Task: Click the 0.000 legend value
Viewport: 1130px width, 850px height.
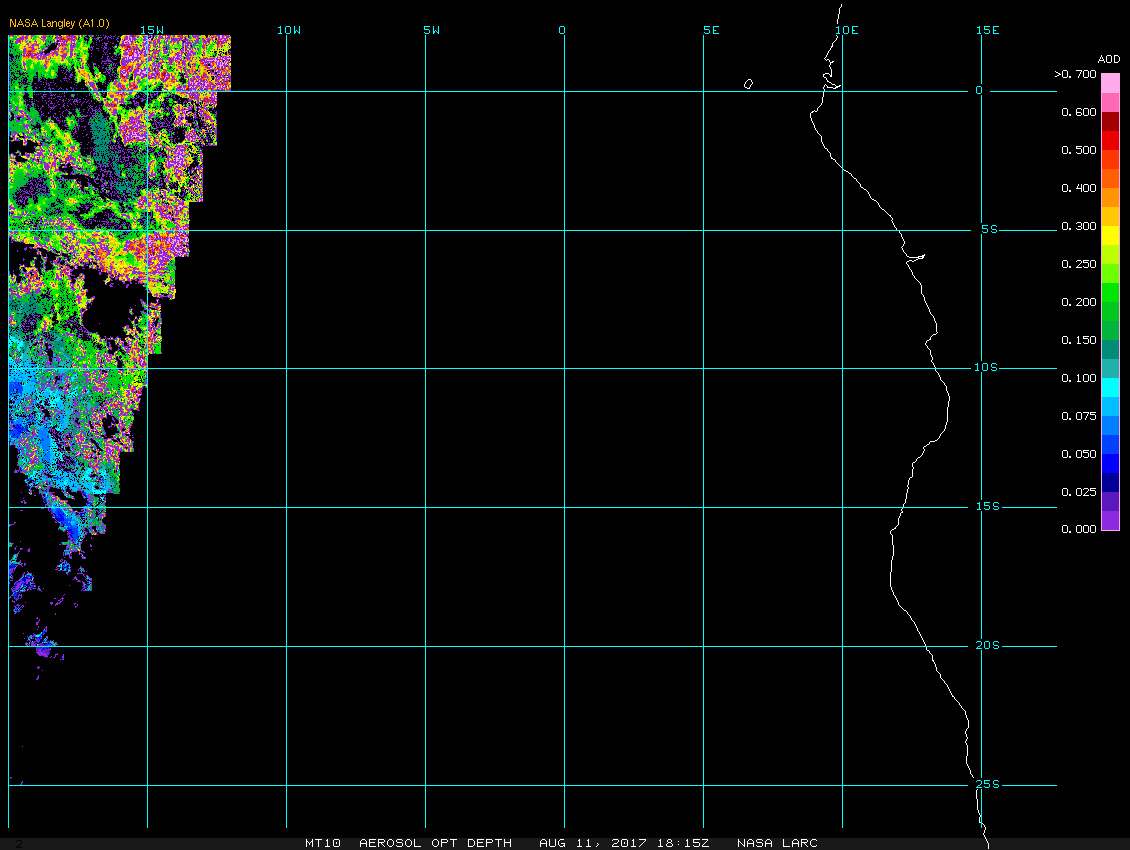Action: [x=1079, y=529]
